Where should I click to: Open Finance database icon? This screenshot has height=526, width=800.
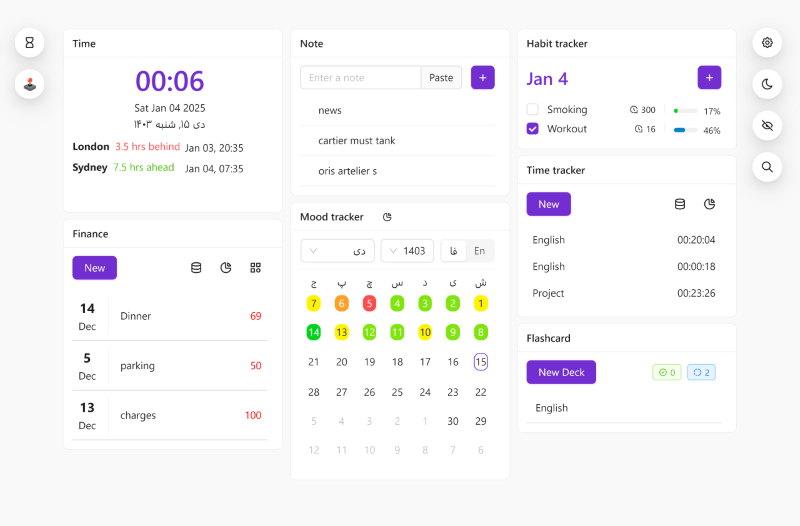196,268
